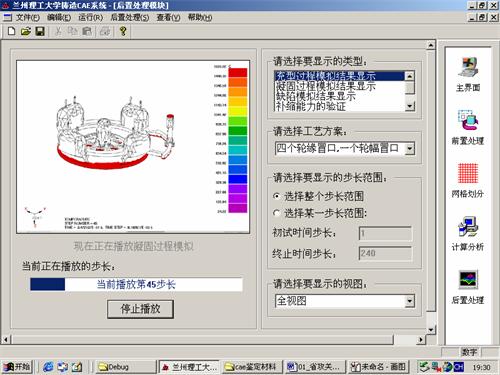The image size is (500, 375).
Task: Click the playback step progress bar
Action: click(136, 285)
